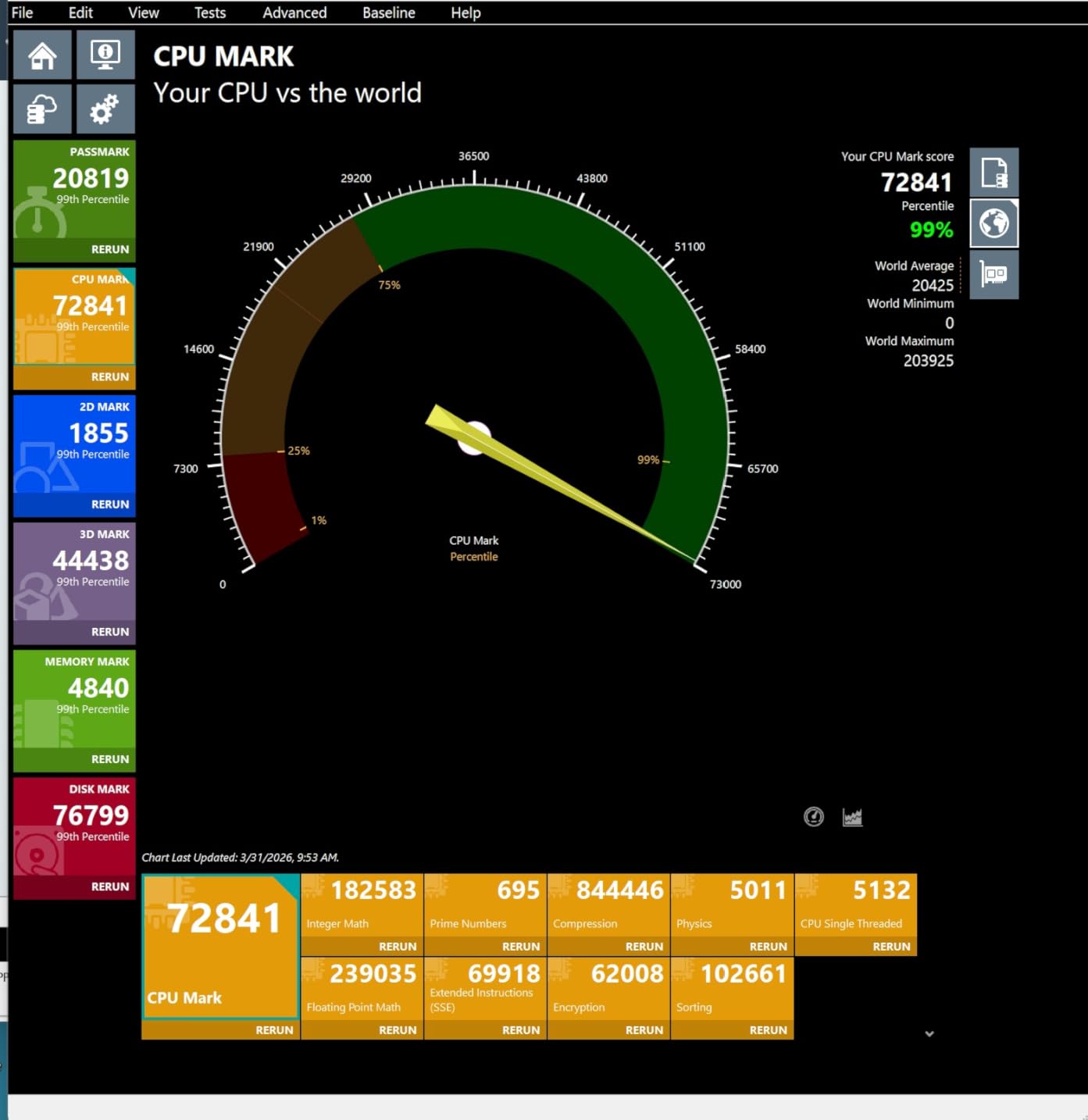Open the Help menu
The image size is (1088, 1120).
click(x=466, y=12)
